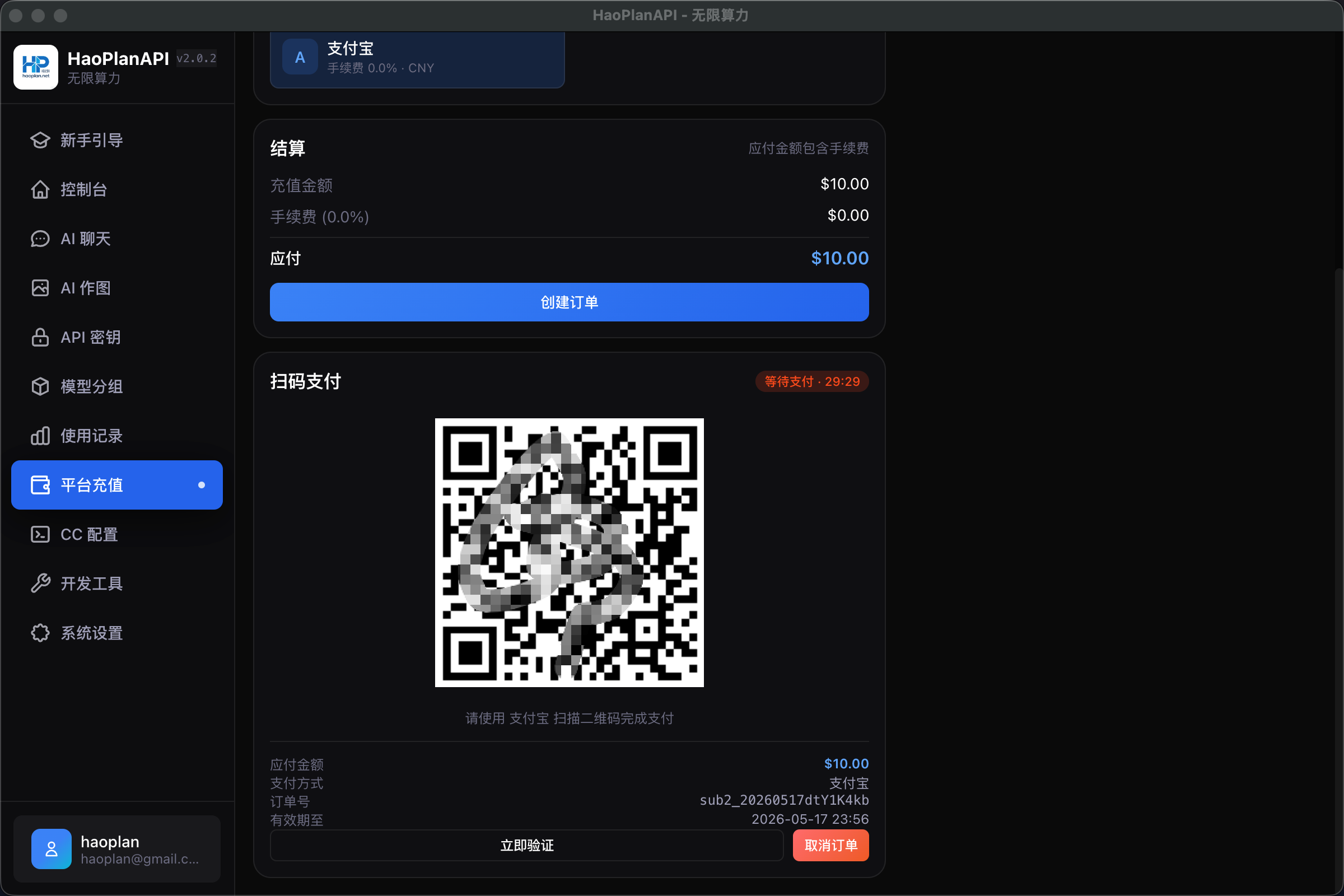Click the image icon for AI 作图
The width and height of the screenshot is (1344, 896).
click(x=40, y=288)
